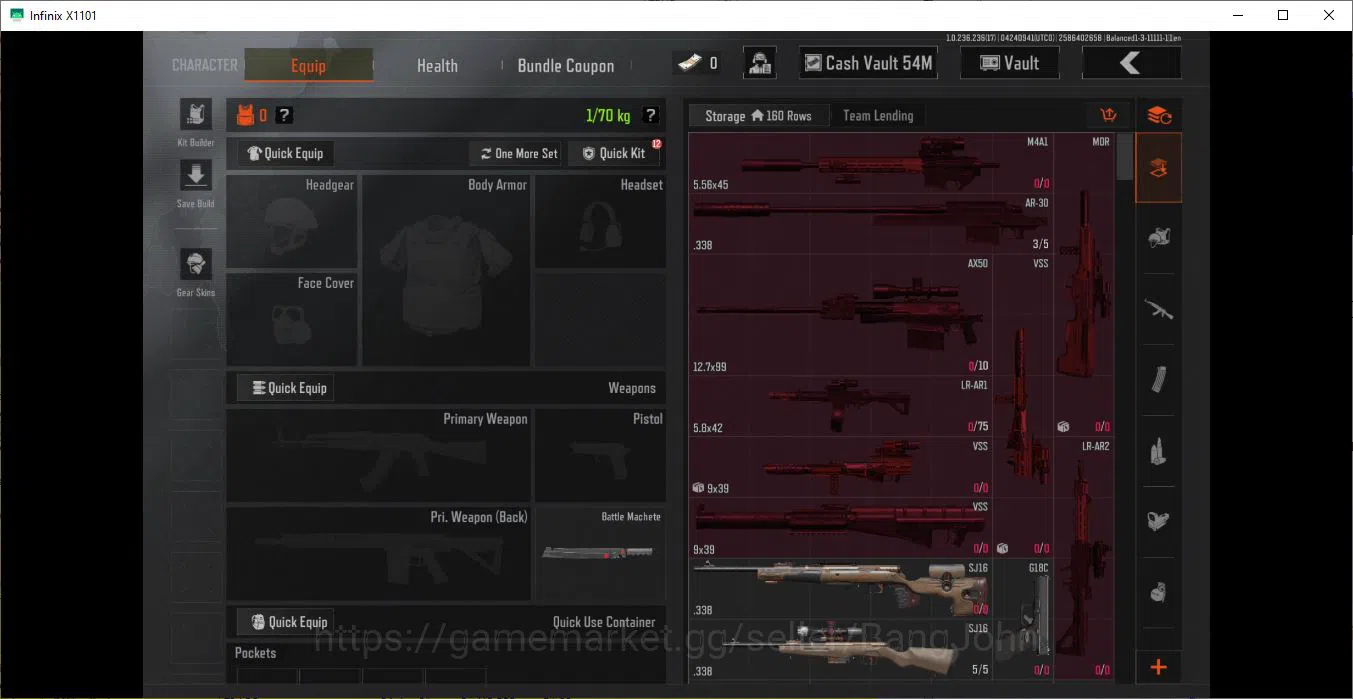Image resolution: width=1353 pixels, height=699 pixels.
Task: Click the auto-organize stack icon
Action: click(1159, 115)
